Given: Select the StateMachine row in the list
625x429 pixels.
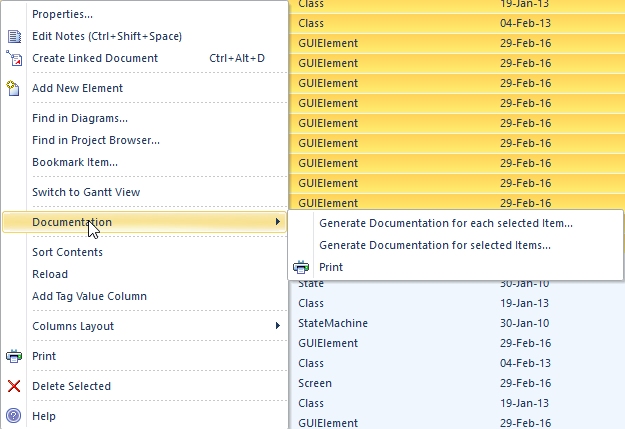Looking at the screenshot, I should pos(333,323).
